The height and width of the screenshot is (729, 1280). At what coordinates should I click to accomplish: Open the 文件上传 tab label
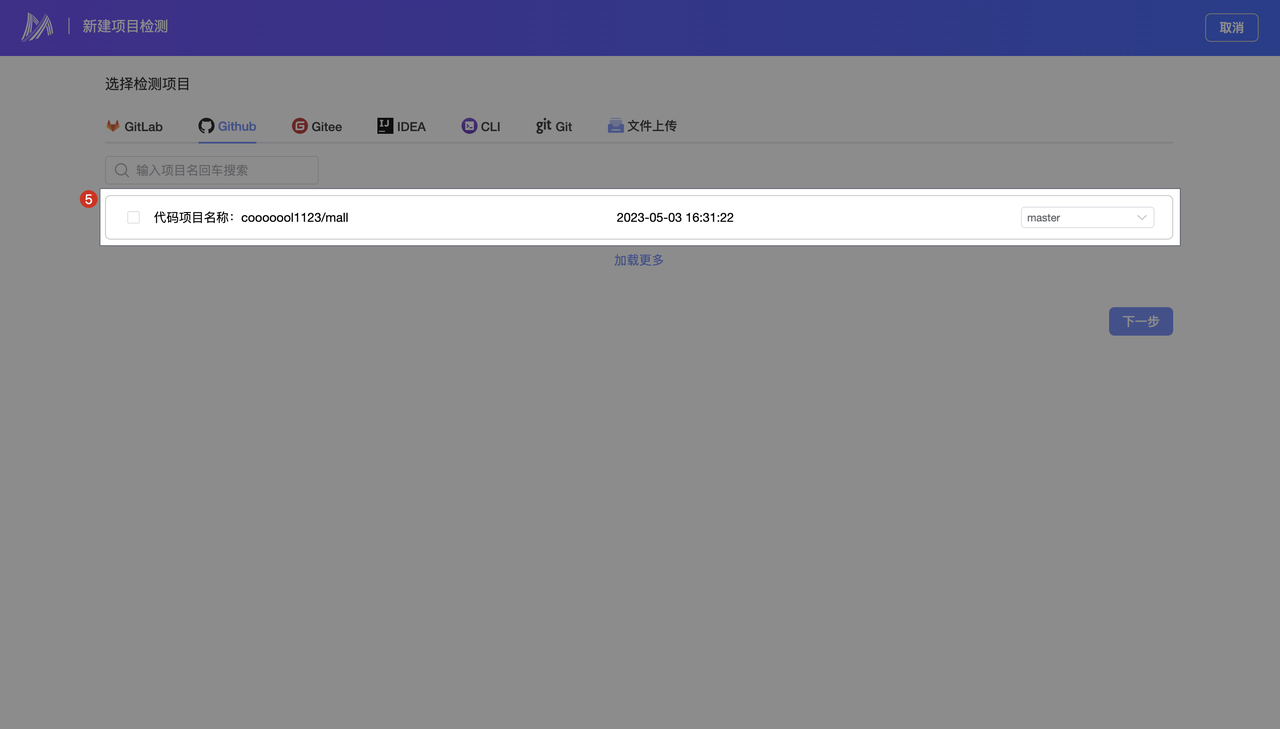pyautogui.click(x=652, y=126)
